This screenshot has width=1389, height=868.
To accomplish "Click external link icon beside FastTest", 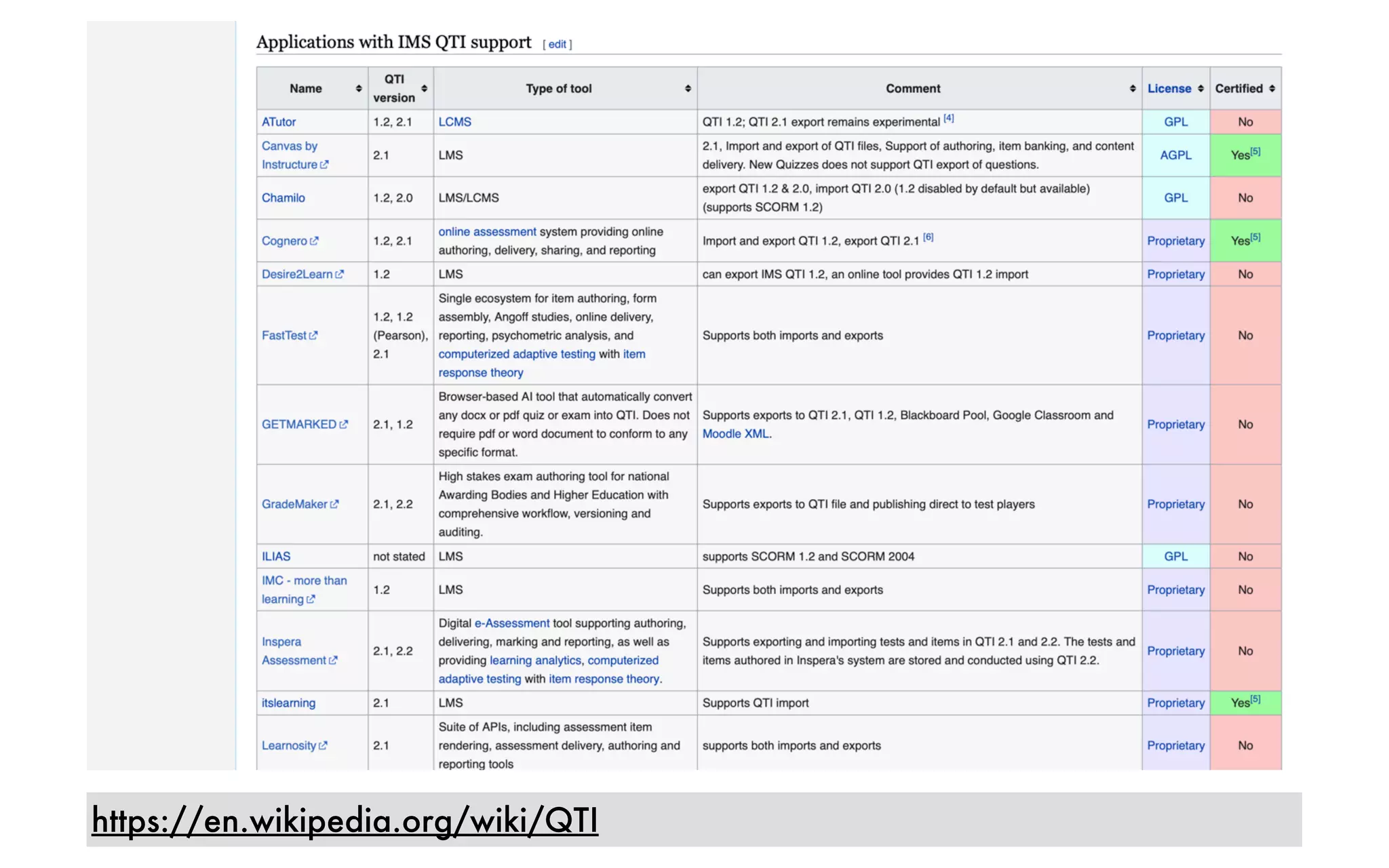I will tap(313, 335).
